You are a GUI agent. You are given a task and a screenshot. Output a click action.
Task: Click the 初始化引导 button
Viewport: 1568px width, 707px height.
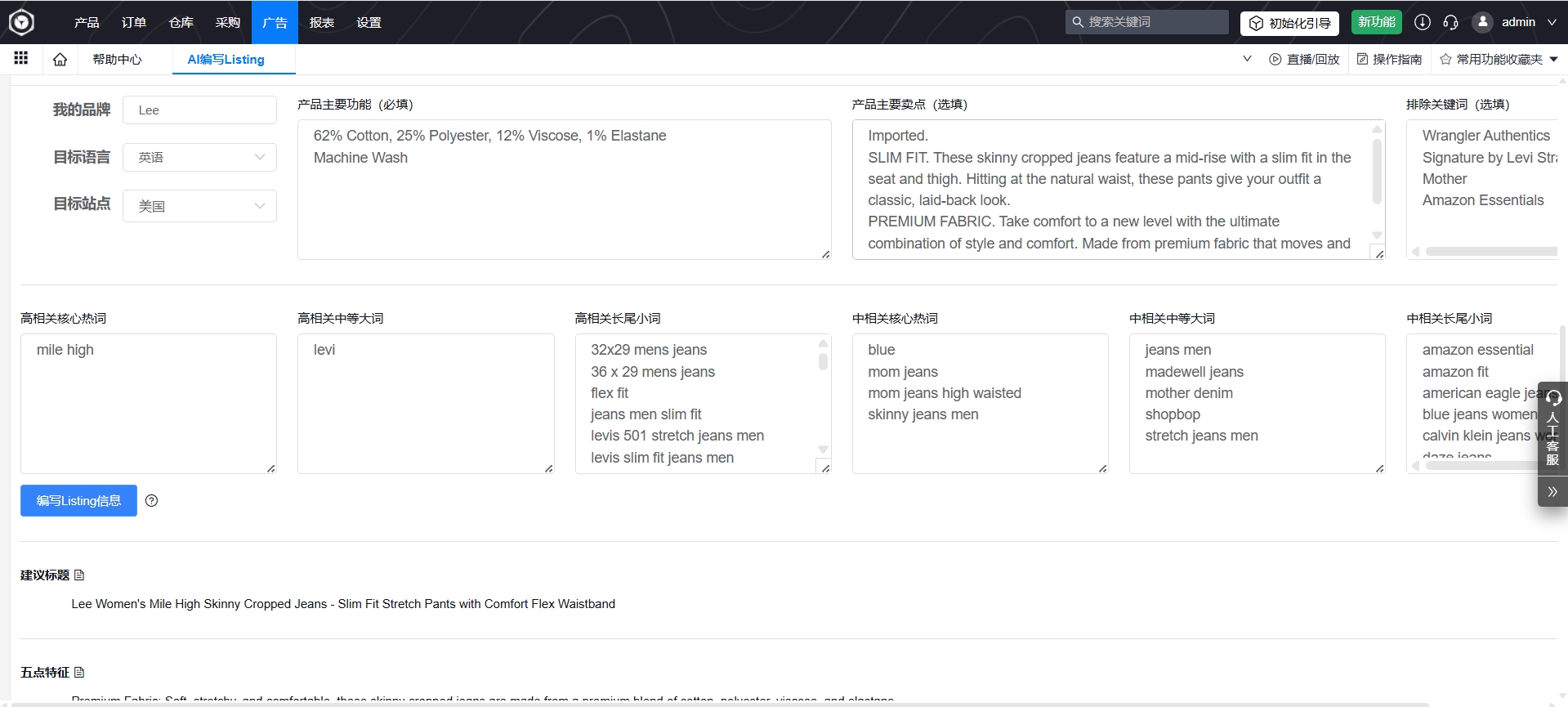pyautogui.click(x=1289, y=23)
